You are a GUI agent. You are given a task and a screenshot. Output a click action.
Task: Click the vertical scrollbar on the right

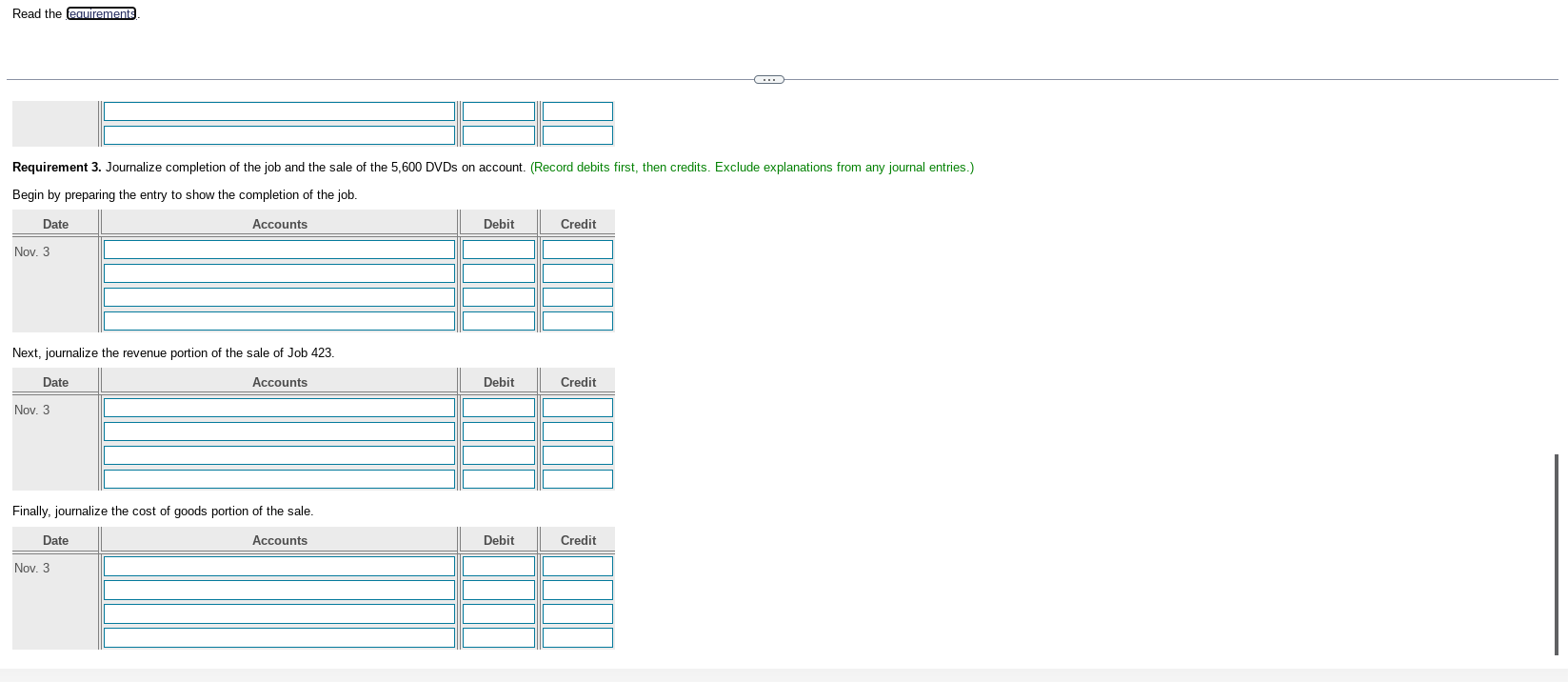pos(1557,554)
